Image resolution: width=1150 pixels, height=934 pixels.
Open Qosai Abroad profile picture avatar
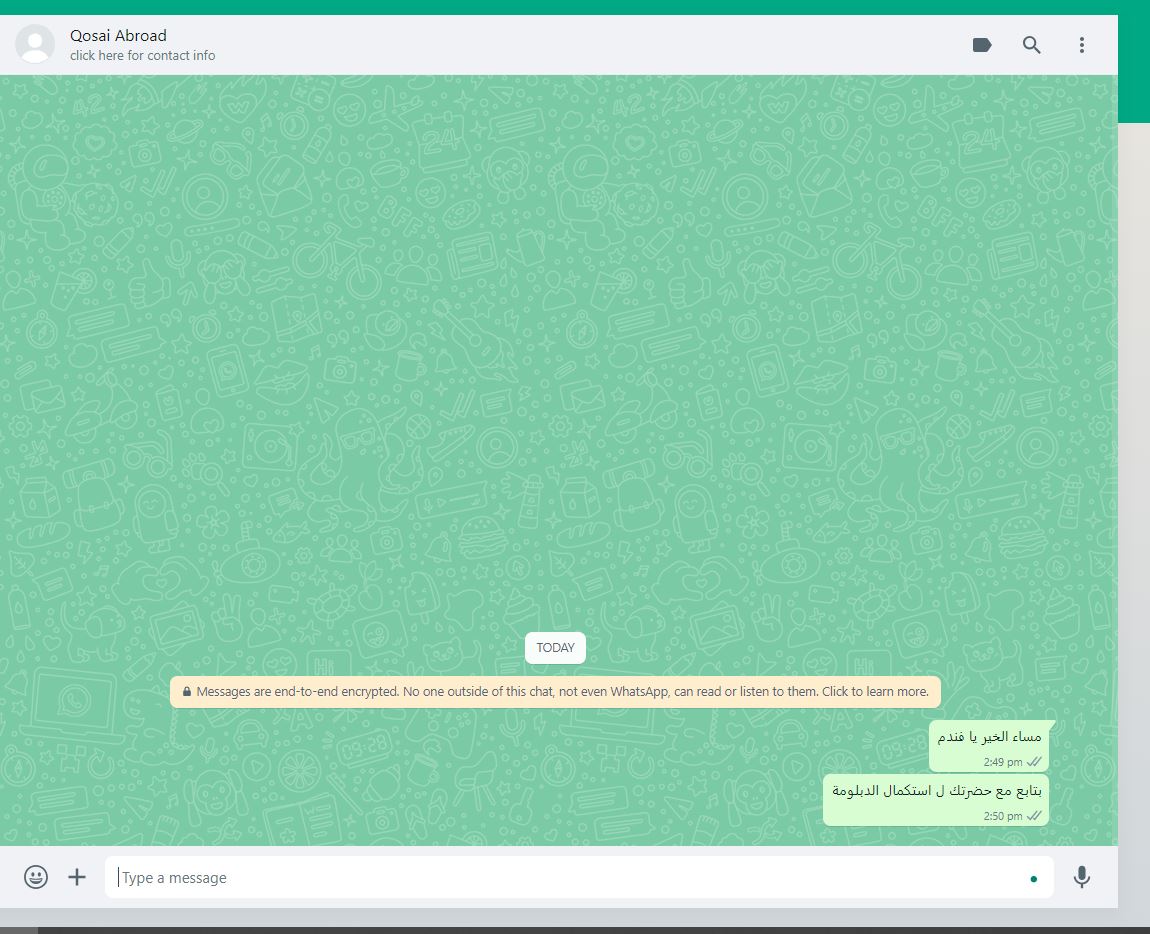coord(34,44)
